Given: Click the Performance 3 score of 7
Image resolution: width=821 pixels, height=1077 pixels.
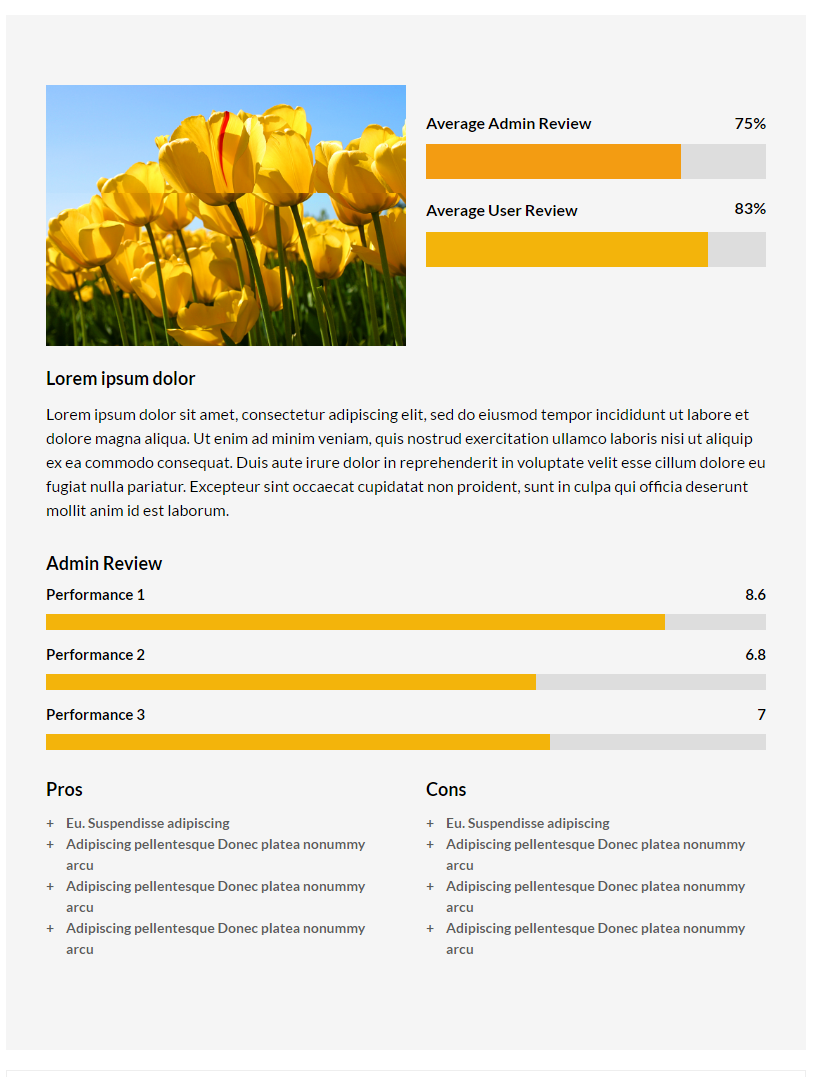Looking at the screenshot, I should pos(761,715).
